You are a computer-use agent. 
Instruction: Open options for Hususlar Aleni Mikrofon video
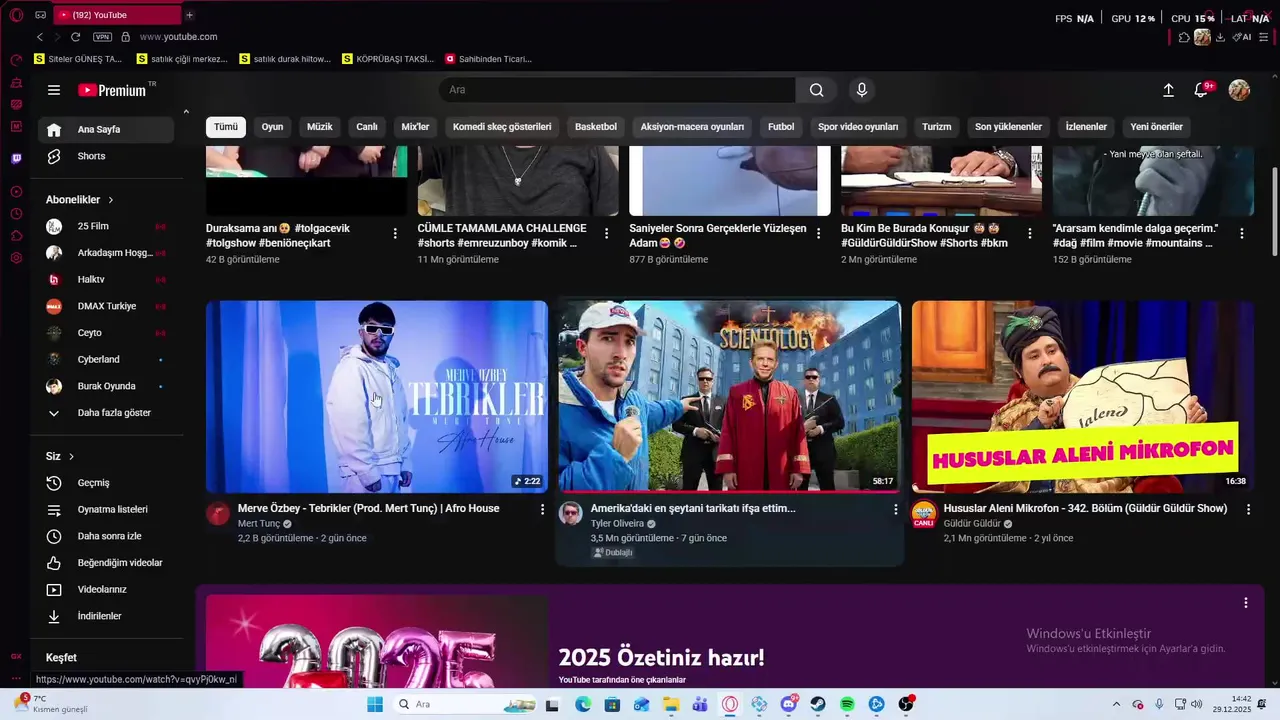point(1248,509)
